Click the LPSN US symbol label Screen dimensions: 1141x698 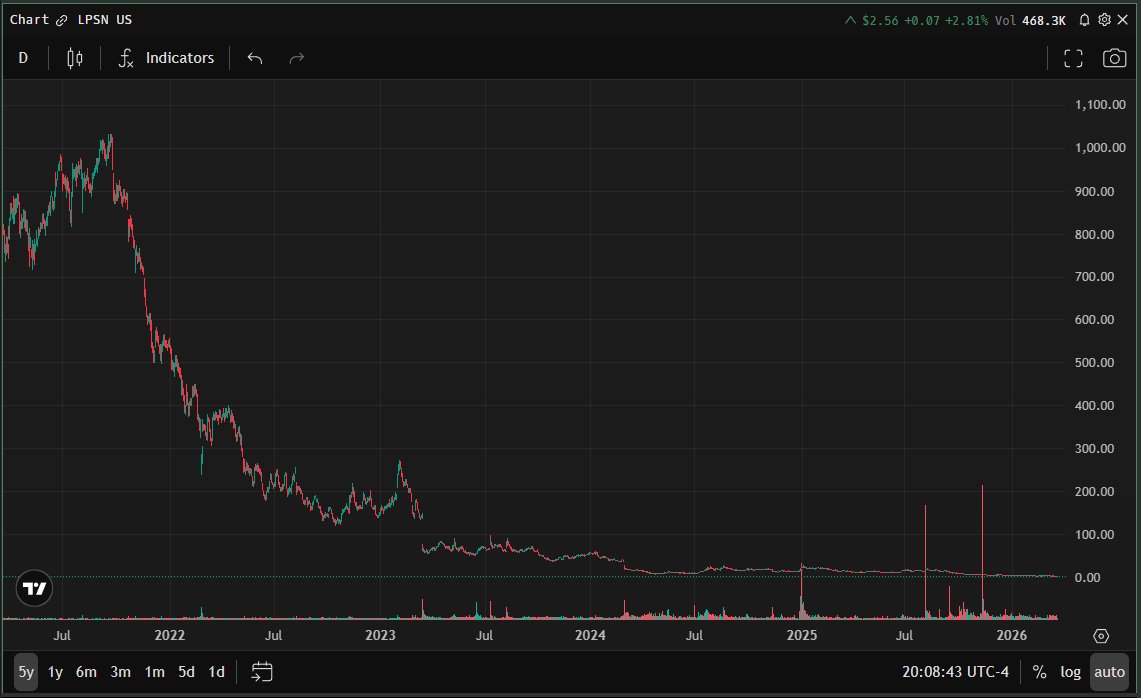[105, 20]
